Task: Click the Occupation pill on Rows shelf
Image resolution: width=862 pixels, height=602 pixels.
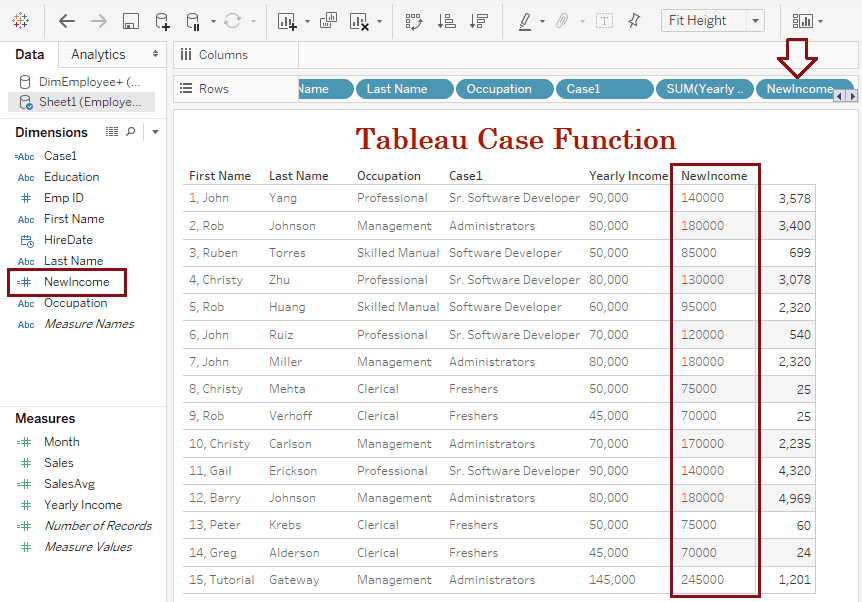Action: pos(499,89)
